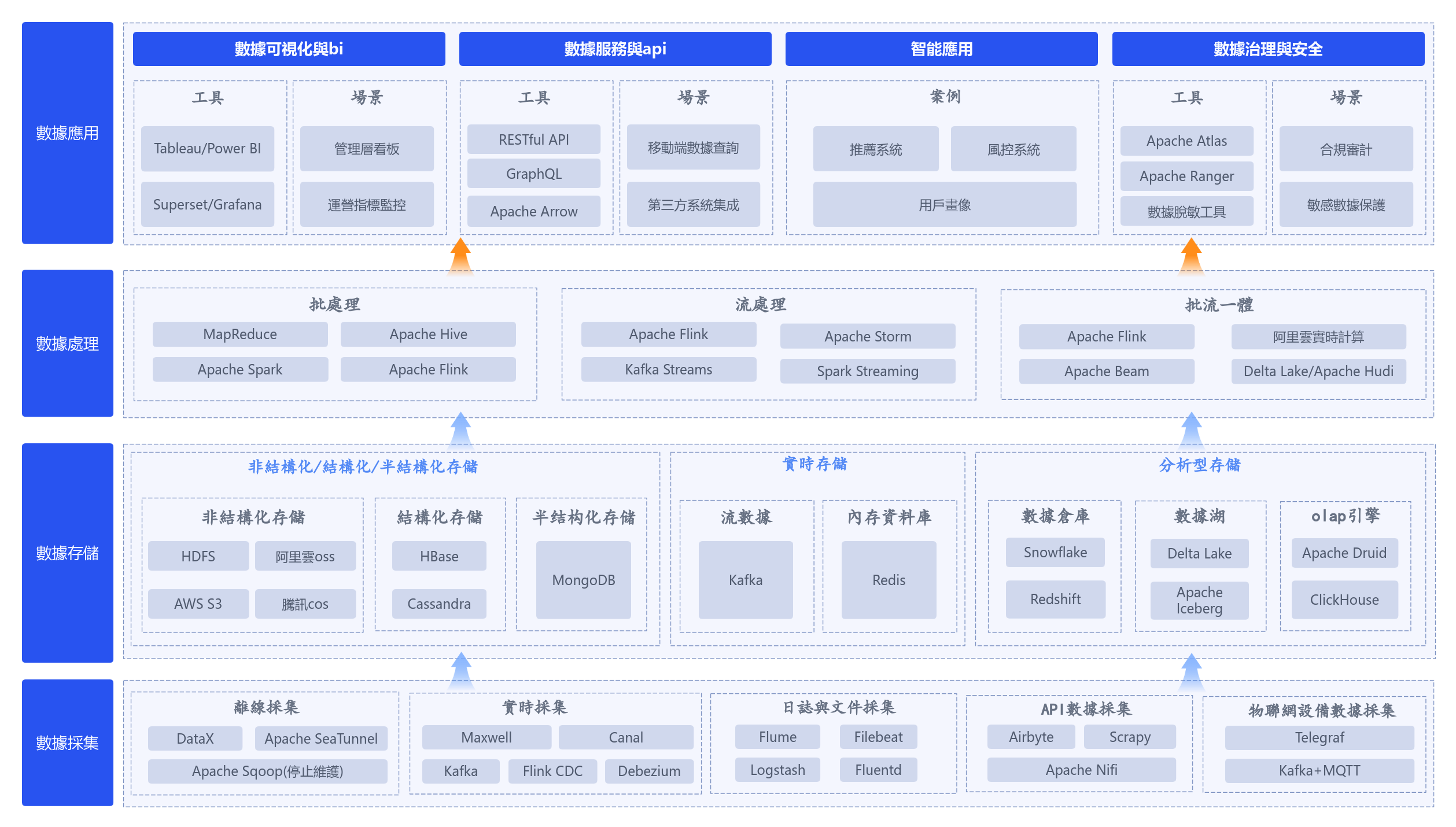Click the Apache Druid box
This screenshot has width=1456, height=827.
[1344, 553]
